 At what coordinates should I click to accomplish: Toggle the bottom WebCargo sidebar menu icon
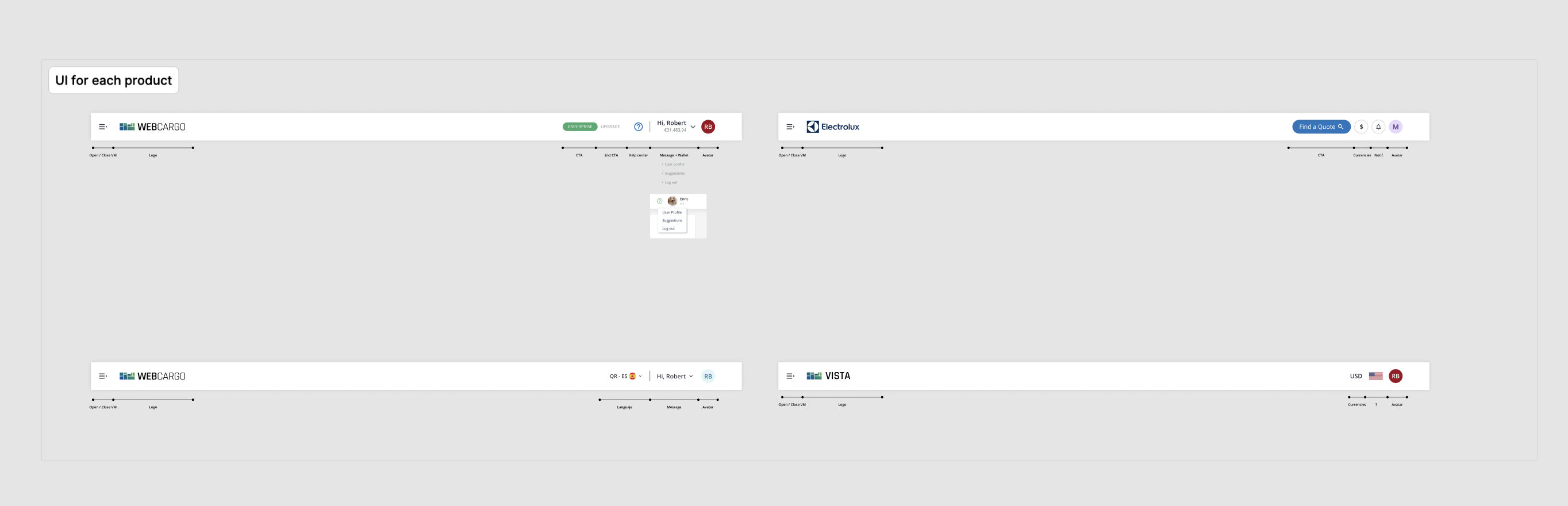pos(103,376)
